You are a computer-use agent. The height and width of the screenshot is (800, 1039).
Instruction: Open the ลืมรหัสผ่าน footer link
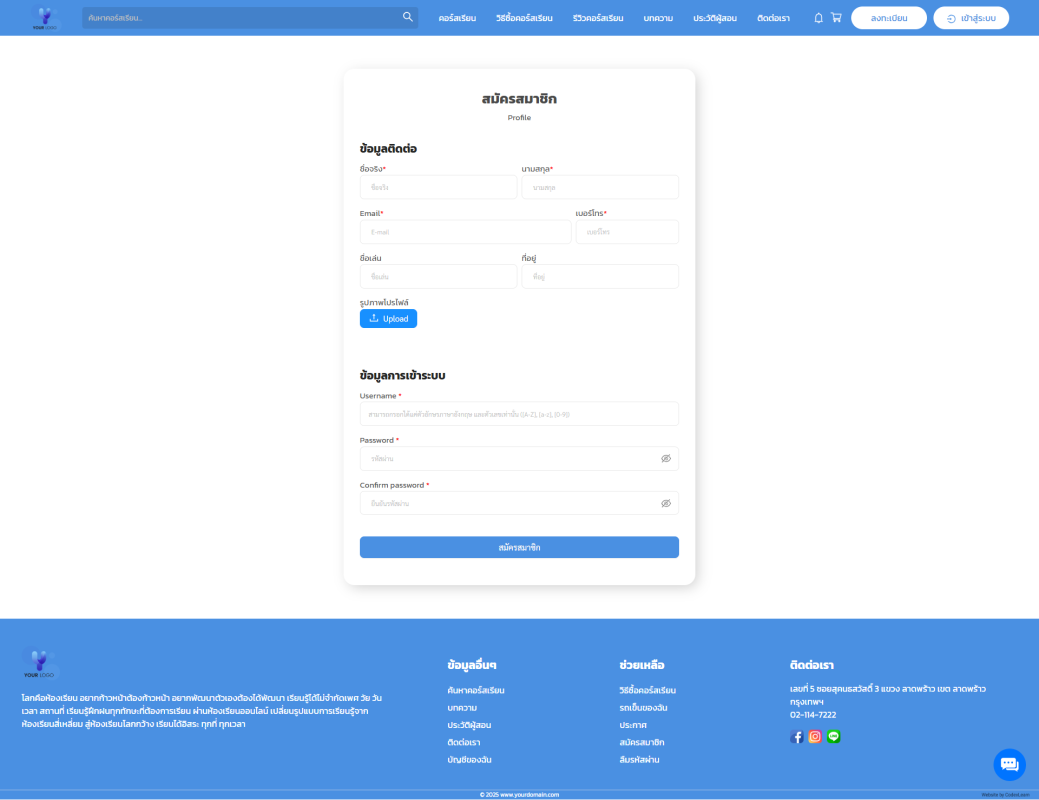click(x=639, y=760)
